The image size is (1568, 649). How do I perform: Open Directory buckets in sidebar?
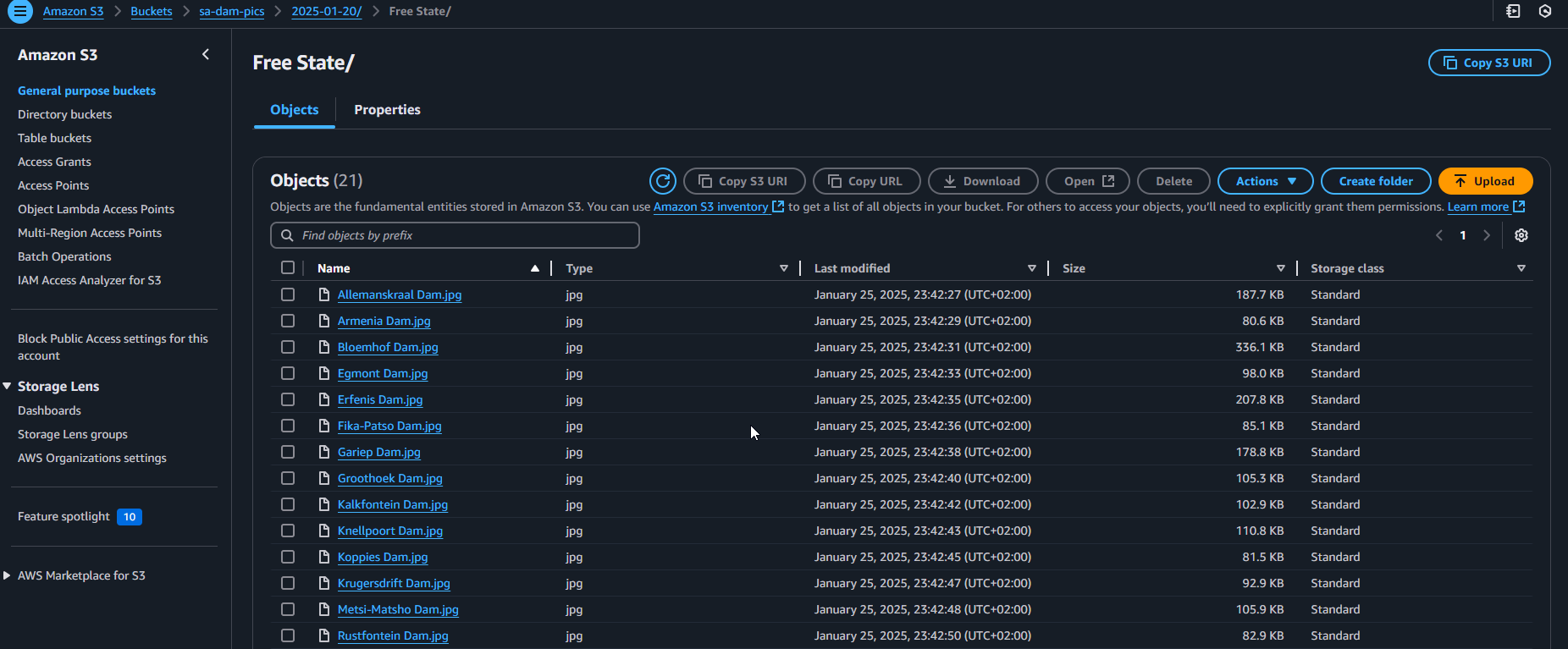[64, 114]
